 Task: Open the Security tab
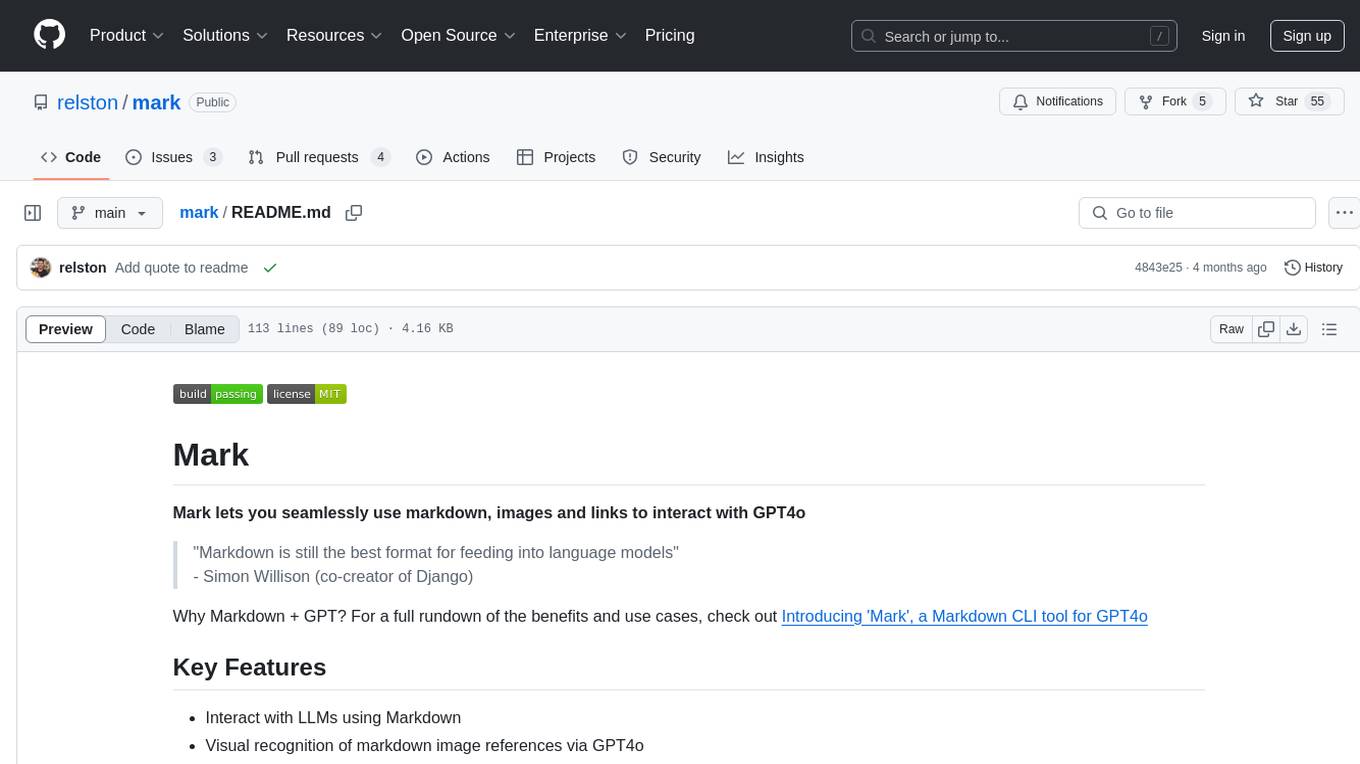click(x=662, y=157)
